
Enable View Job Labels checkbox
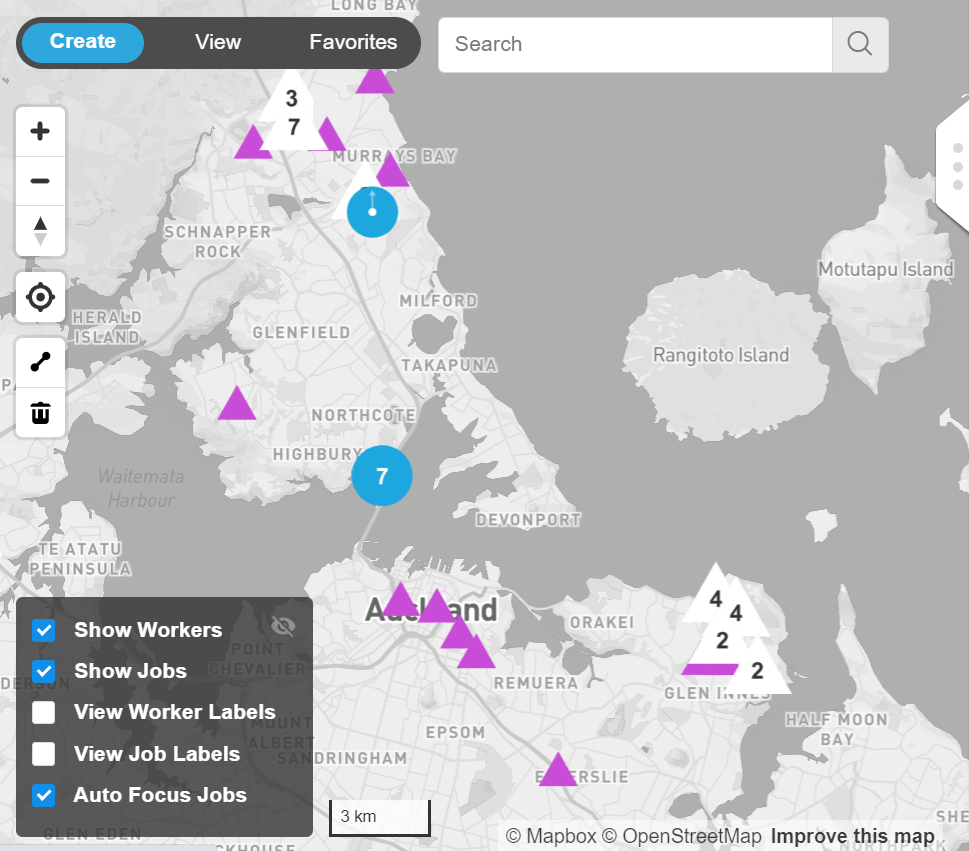point(44,754)
